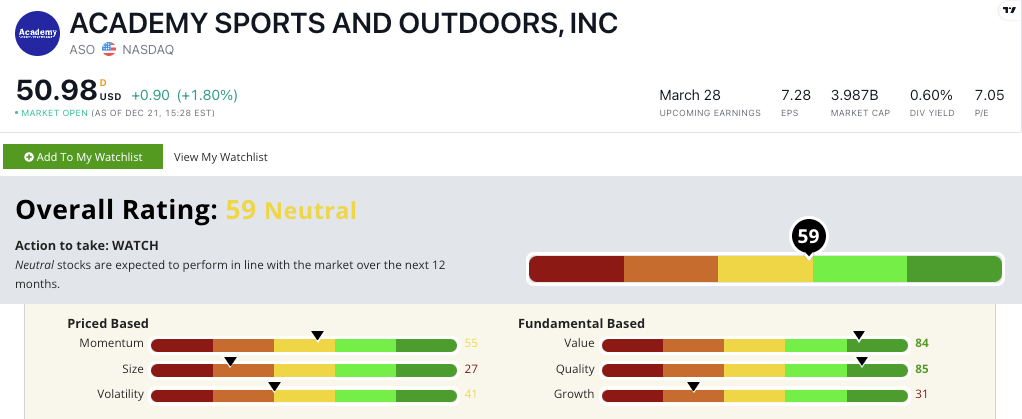Click the UPCOMING EARNINGS label
The width and height of the screenshot is (1022, 419).
click(710, 113)
